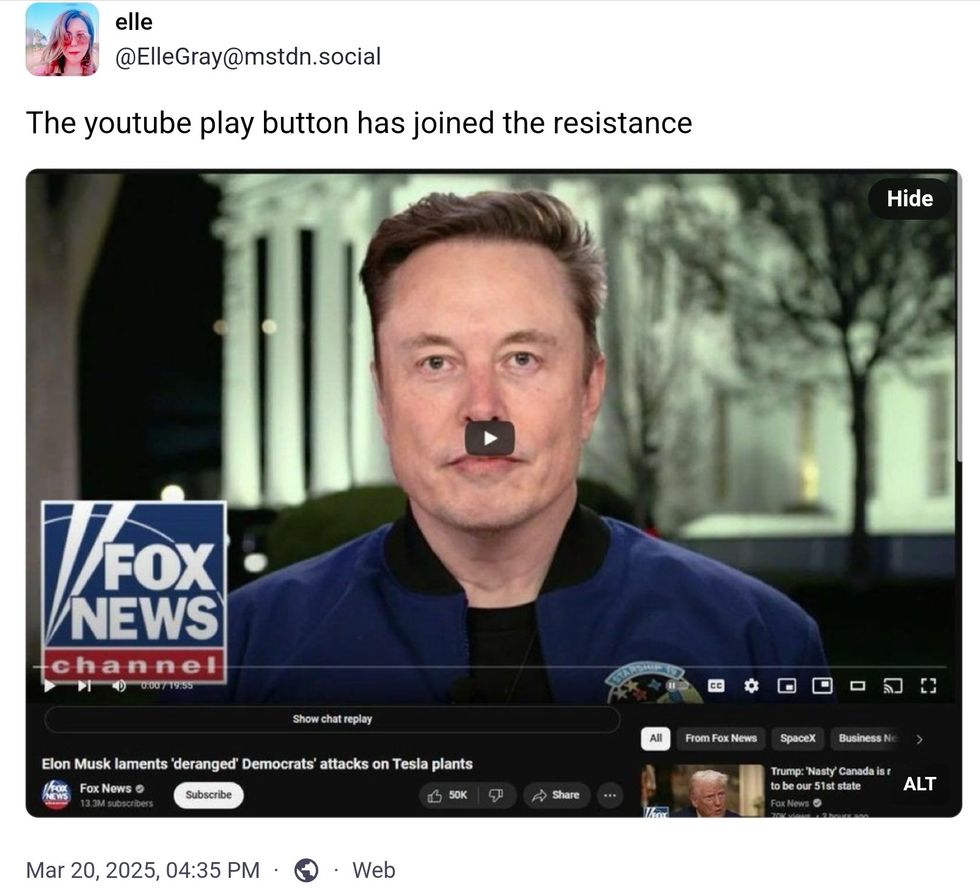Open the video settings gear

pos(751,686)
